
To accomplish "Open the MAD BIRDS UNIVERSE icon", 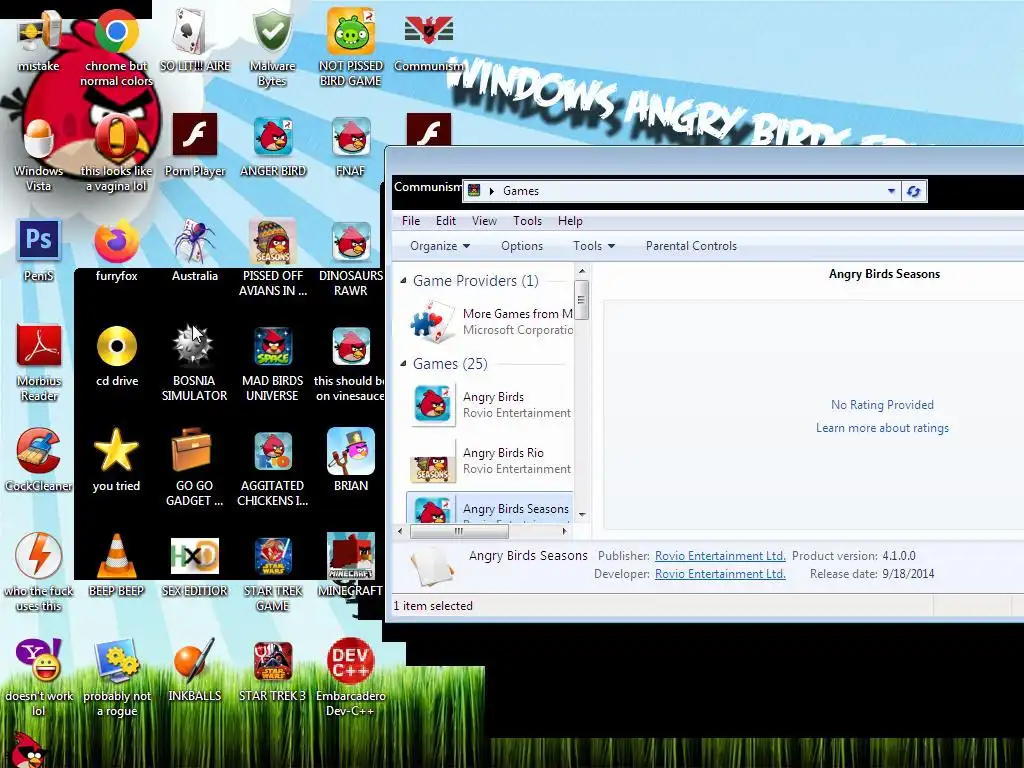I will (272, 362).
